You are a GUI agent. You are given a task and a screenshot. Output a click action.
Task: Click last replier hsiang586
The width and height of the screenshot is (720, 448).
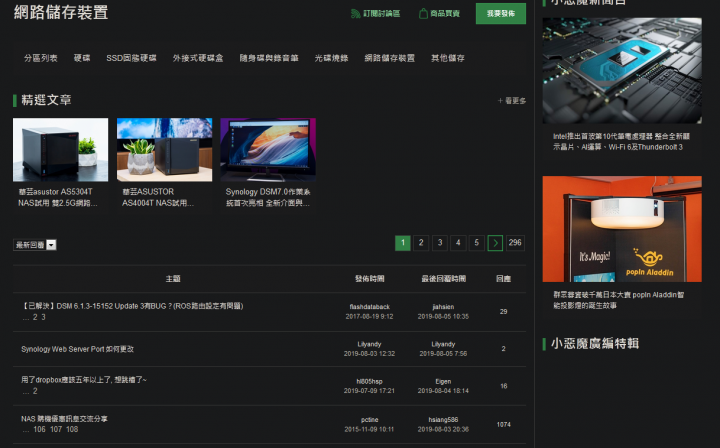(443, 420)
